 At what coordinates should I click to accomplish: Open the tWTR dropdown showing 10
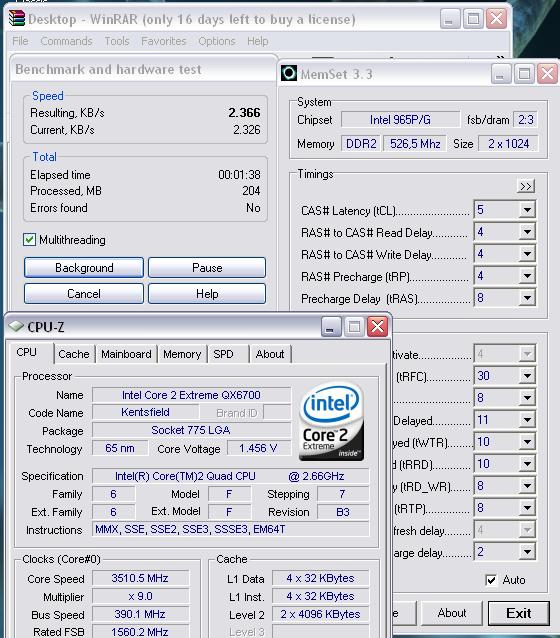(x=527, y=442)
